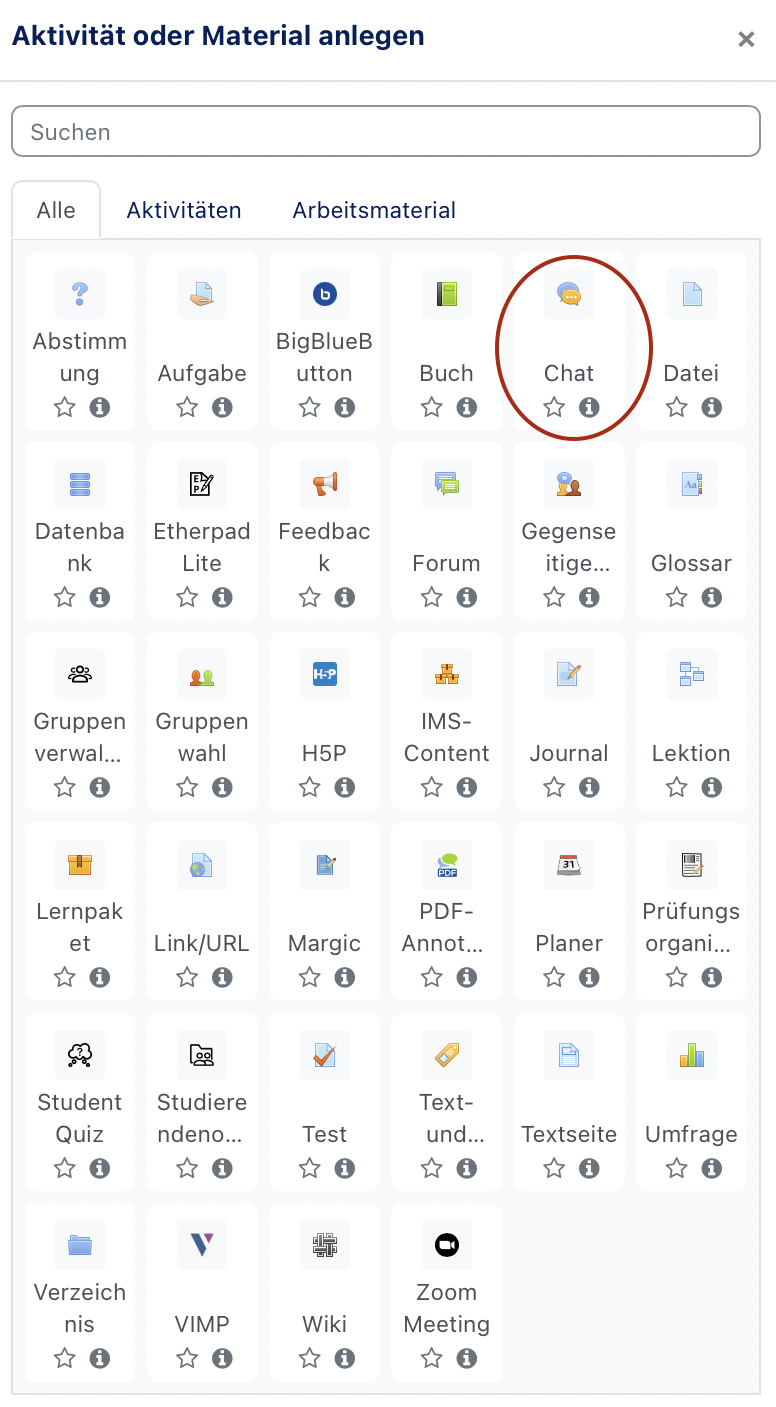776x1407 pixels.
Task: Click the Suchen search field
Action: pyautogui.click(x=386, y=132)
